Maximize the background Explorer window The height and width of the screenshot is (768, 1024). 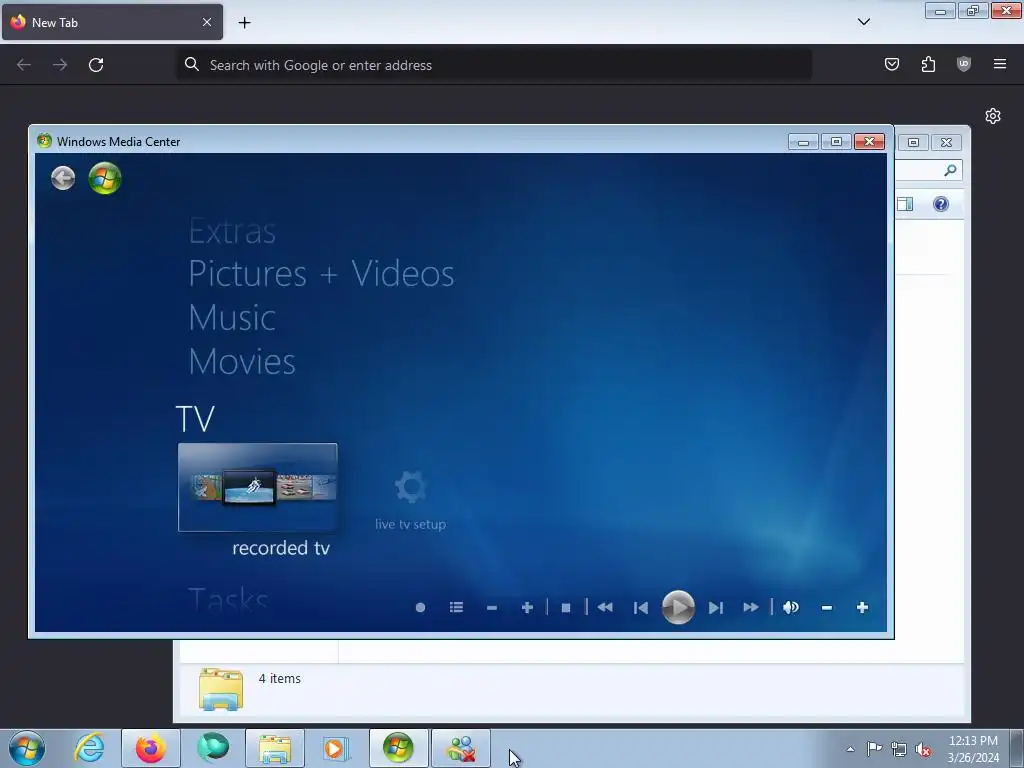914,142
